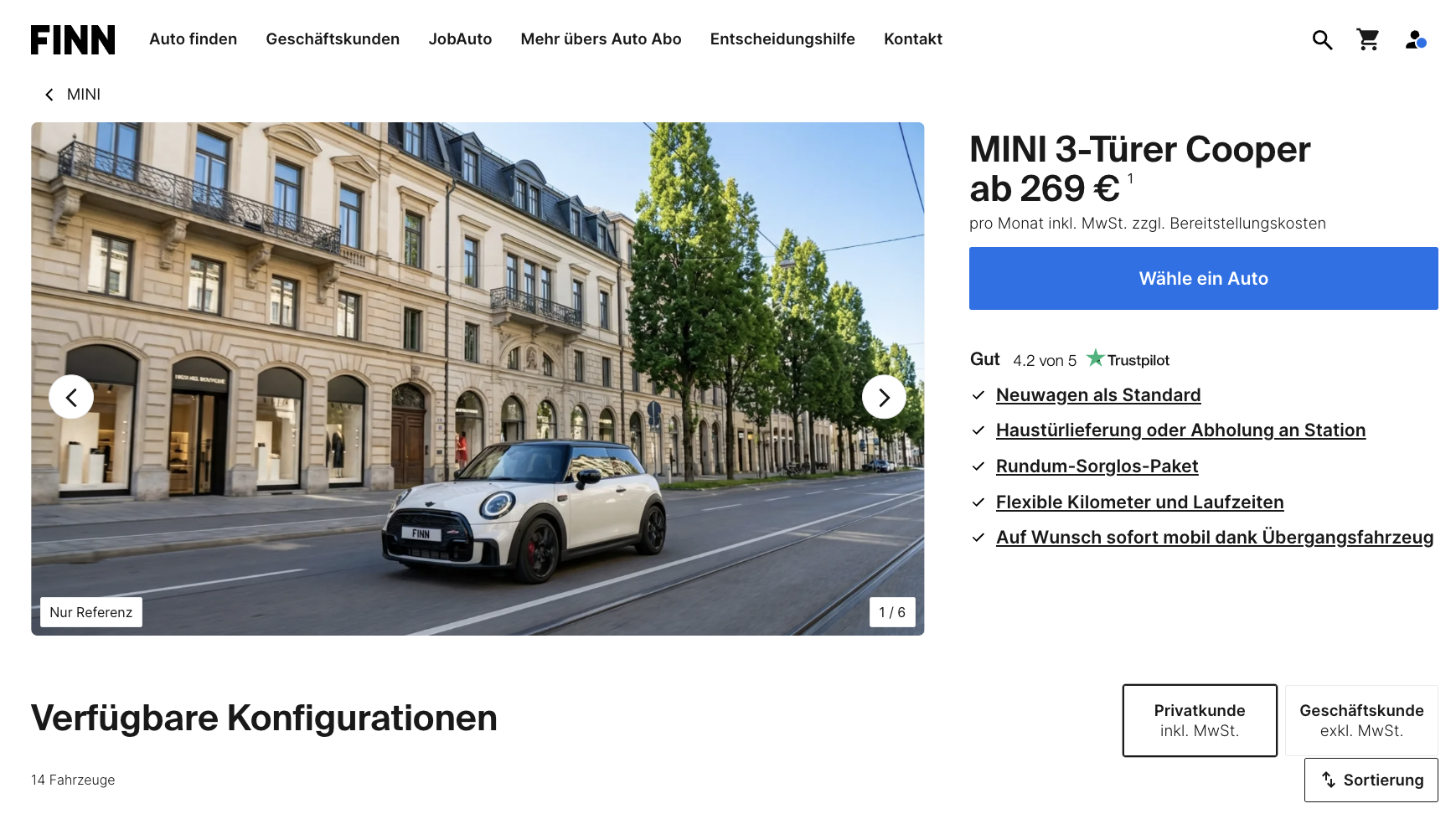Open the Entscheidungshilfe menu
The width and height of the screenshot is (1456, 819).
[782, 39]
